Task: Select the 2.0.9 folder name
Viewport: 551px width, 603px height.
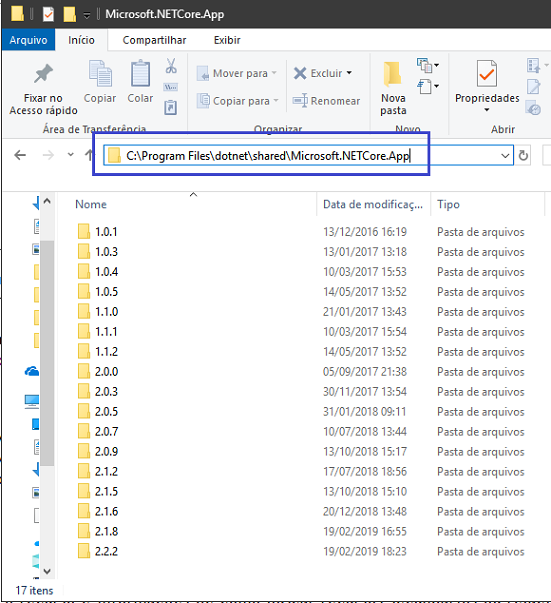Action: [107, 451]
